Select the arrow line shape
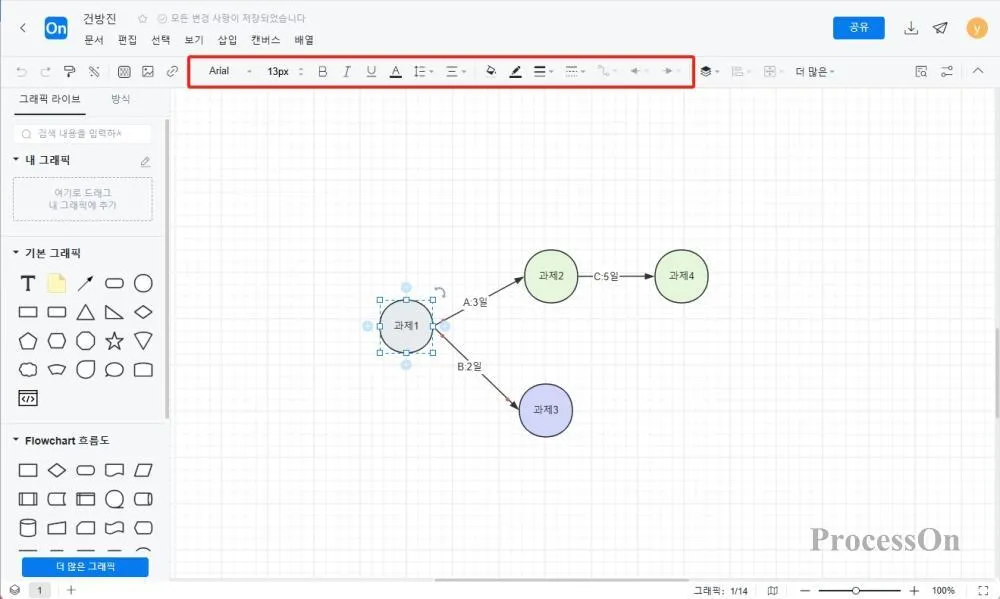Viewport: 1000px width, 599px height. click(85, 283)
